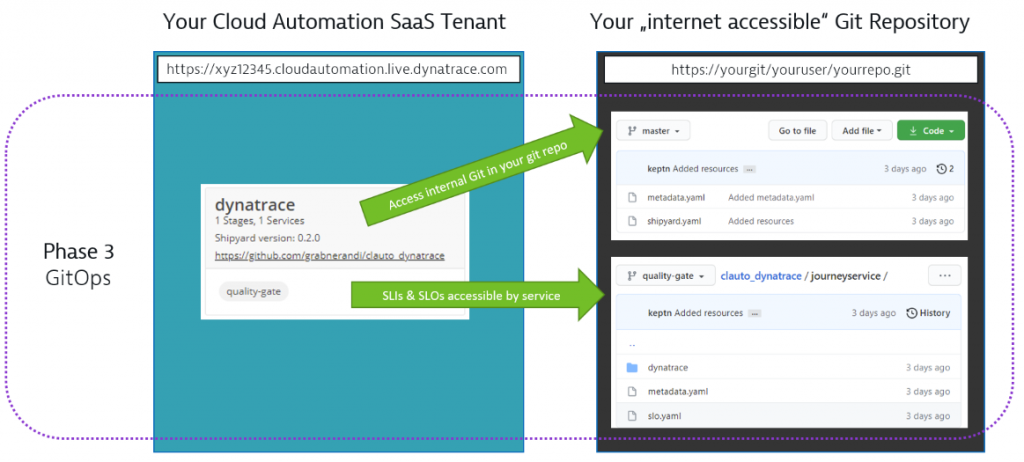Open shipyard.yaml file
Viewport: 1024px width, 462px height.
pos(674,221)
